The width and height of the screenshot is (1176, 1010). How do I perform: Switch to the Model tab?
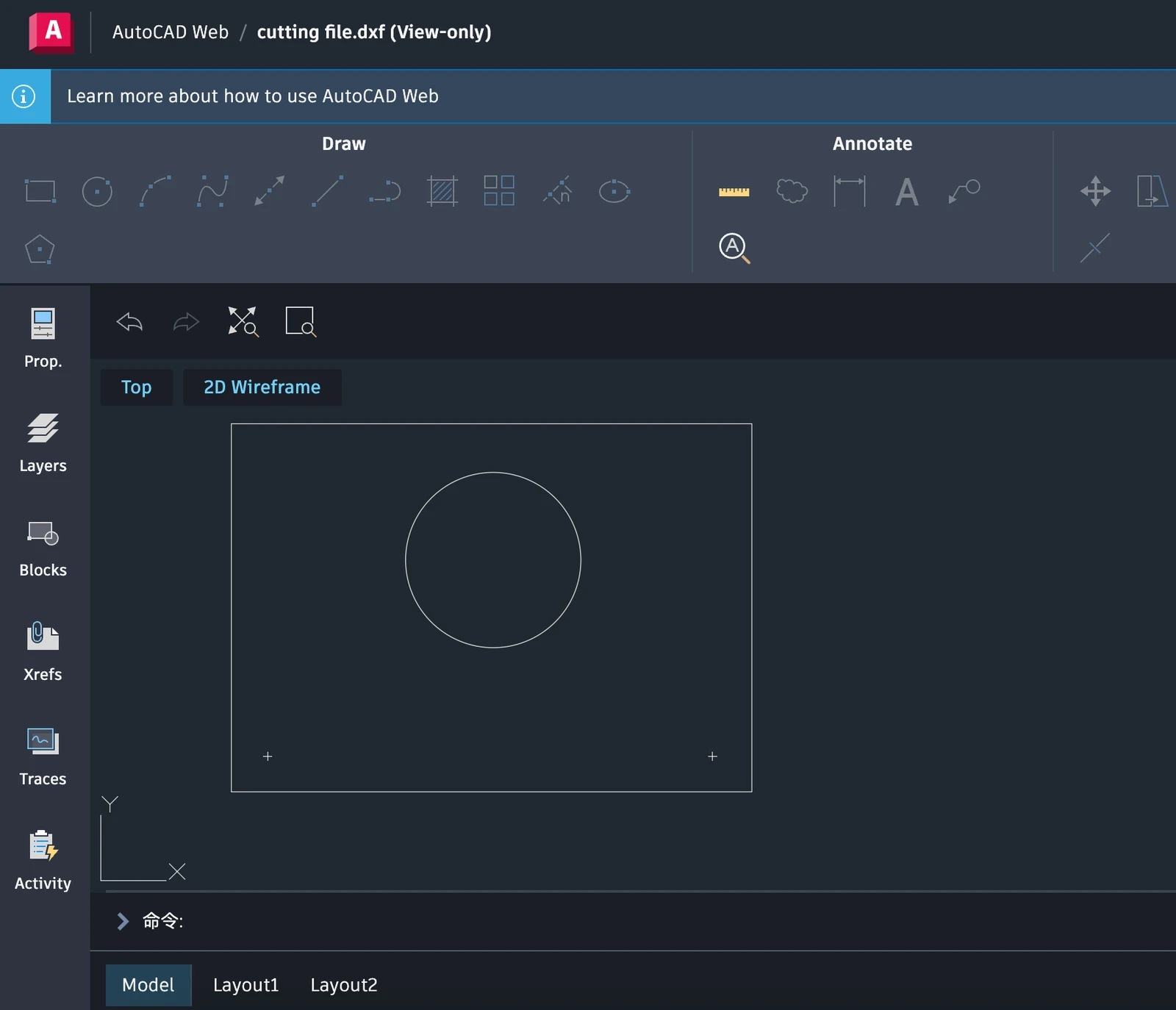tap(148, 985)
